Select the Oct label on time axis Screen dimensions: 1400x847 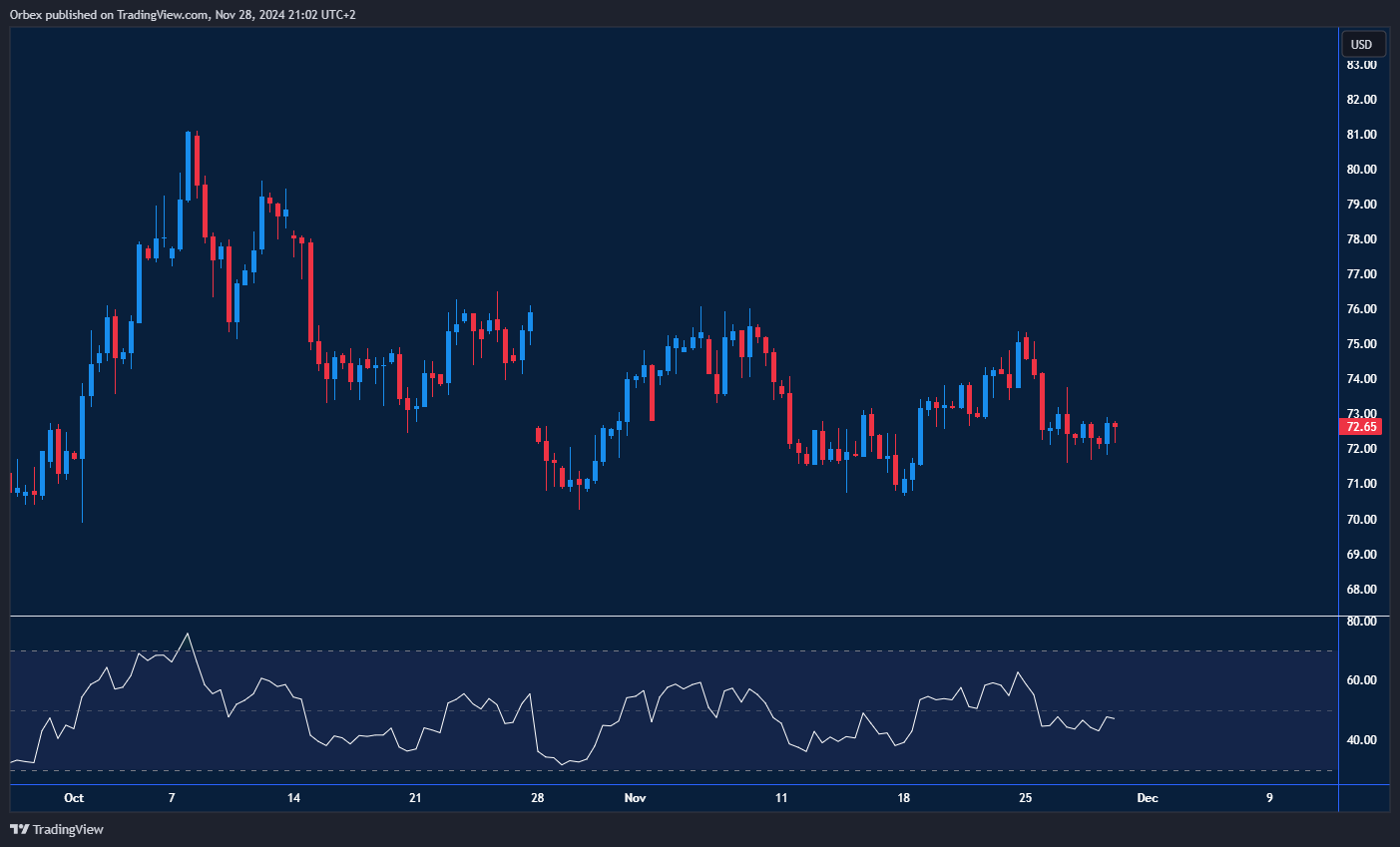(74, 798)
